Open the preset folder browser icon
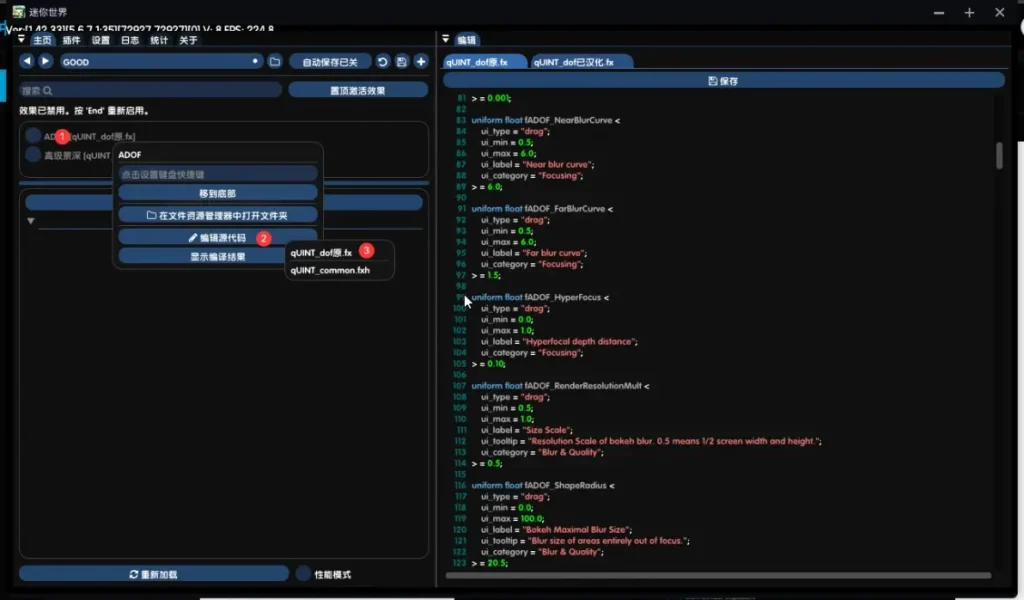 click(x=274, y=62)
